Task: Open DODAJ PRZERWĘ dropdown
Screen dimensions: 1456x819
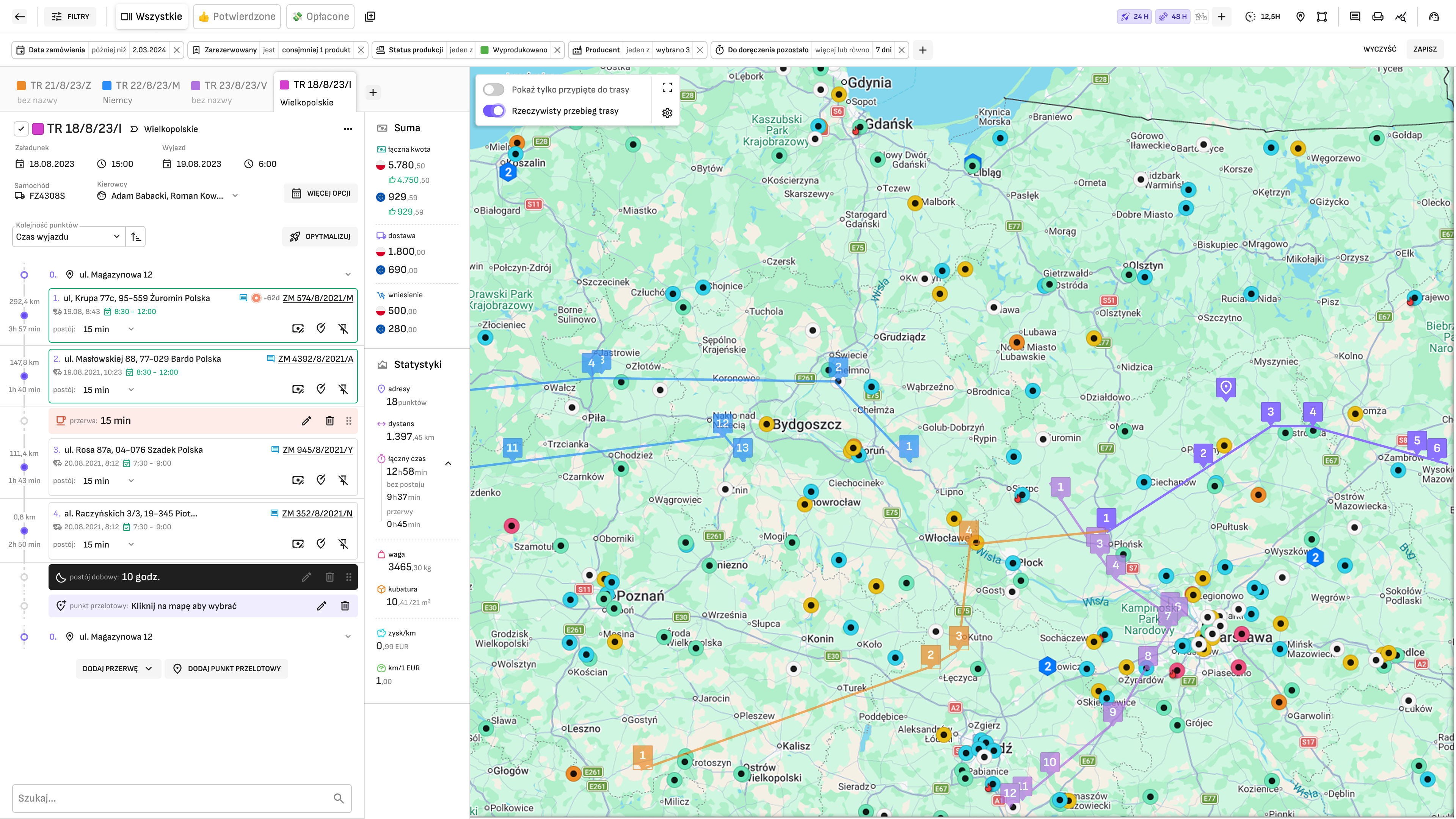Action: [x=118, y=668]
